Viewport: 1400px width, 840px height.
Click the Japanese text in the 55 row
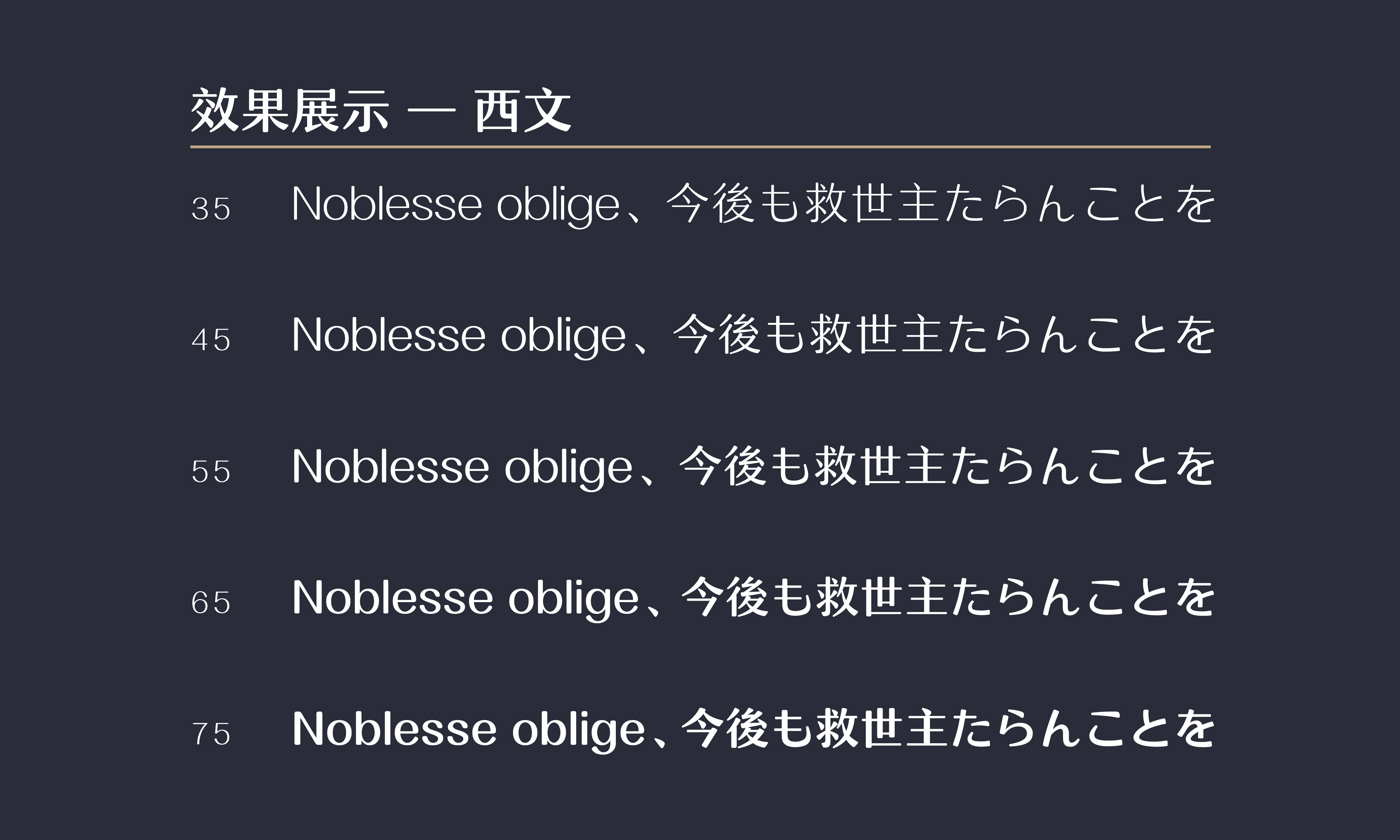[946, 466]
